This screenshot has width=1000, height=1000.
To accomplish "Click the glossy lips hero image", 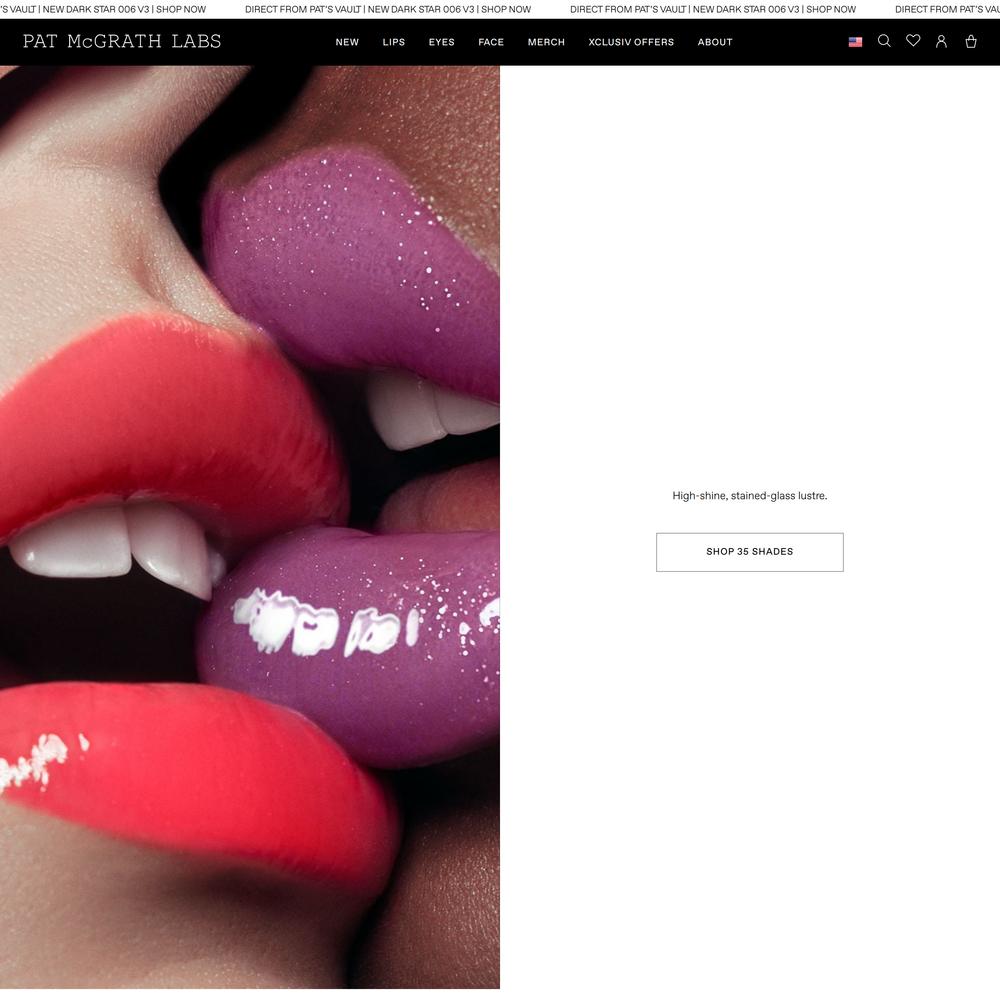I will 250,527.
